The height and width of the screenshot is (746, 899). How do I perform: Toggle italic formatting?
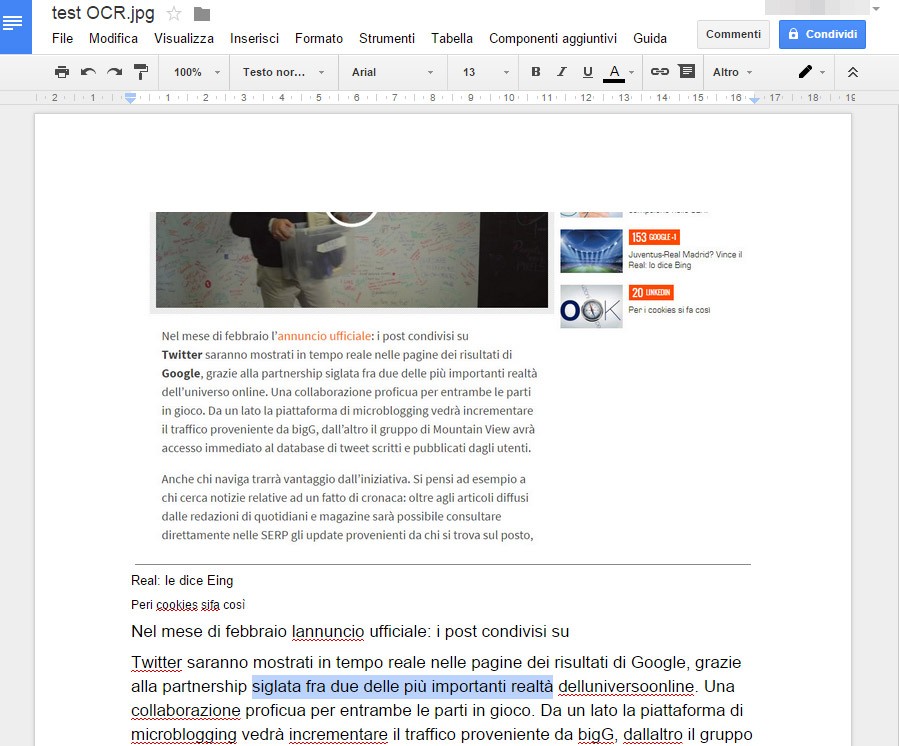[561, 72]
